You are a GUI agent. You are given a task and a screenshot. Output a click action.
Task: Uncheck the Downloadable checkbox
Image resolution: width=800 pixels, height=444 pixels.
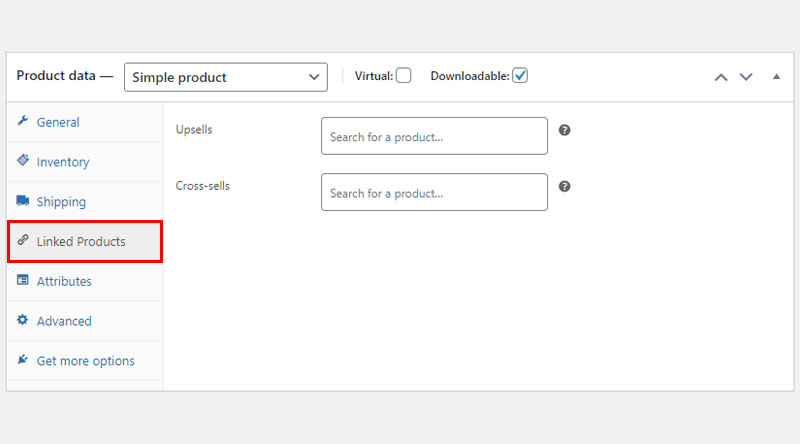tap(520, 76)
